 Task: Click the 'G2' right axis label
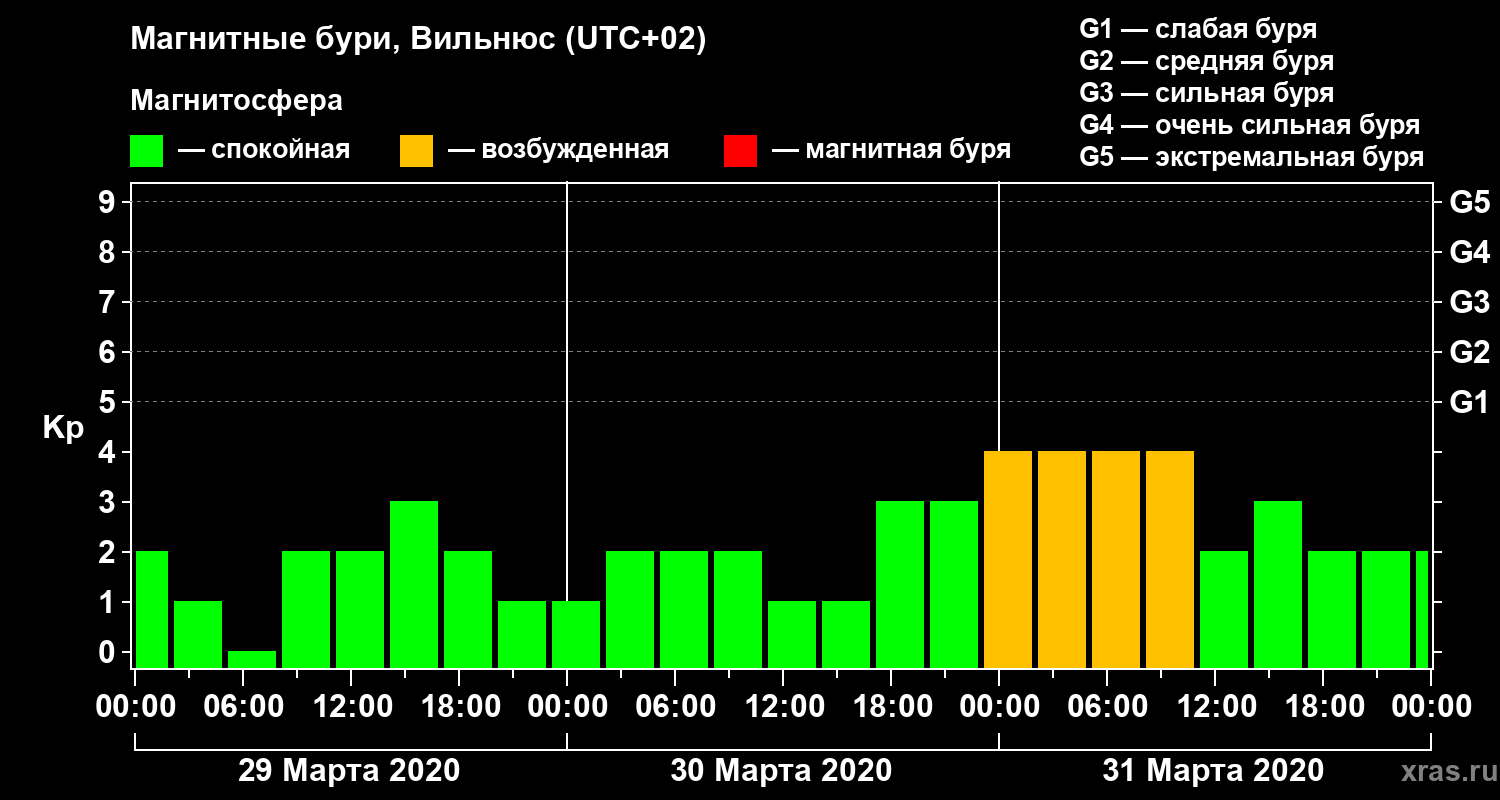tap(1469, 352)
